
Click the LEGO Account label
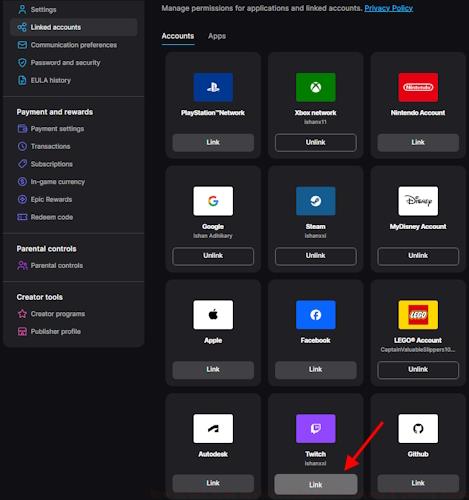pyautogui.click(x=418, y=340)
